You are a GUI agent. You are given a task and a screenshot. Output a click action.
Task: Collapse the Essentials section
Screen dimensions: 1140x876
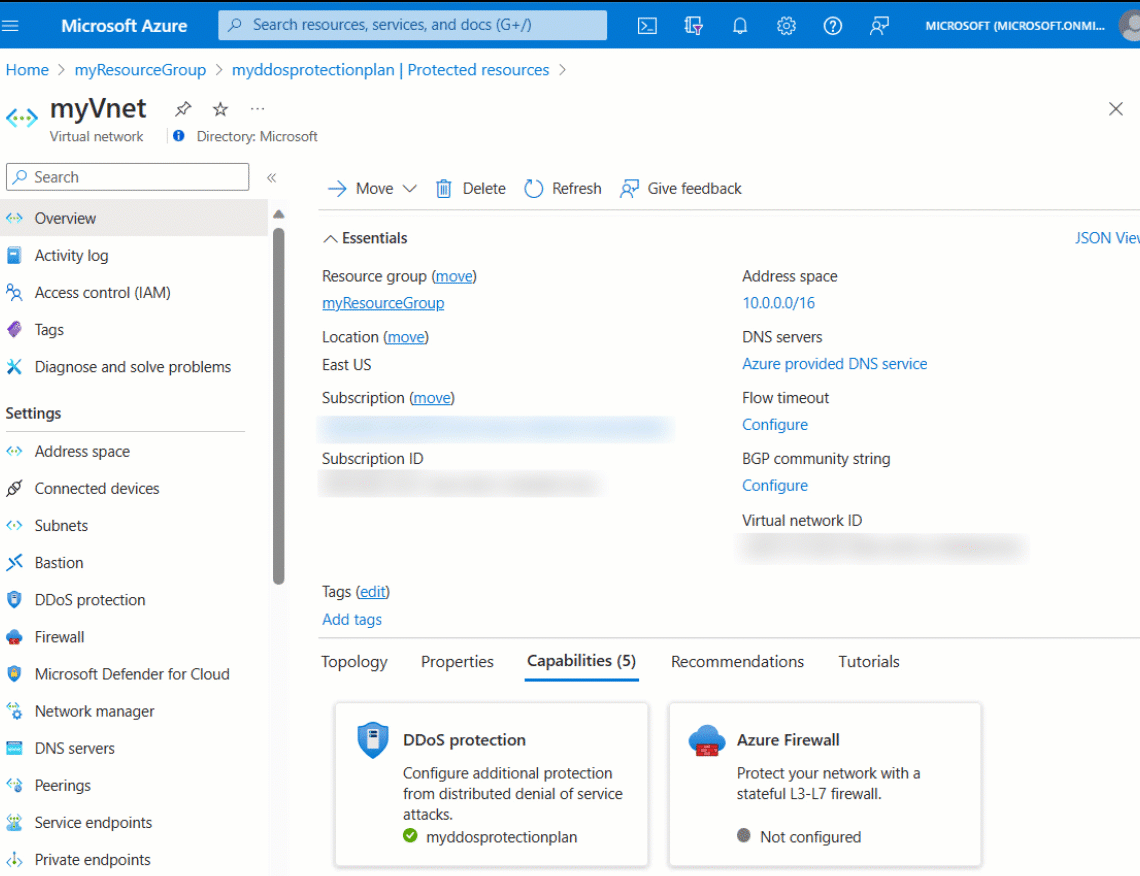pos(365,238)
